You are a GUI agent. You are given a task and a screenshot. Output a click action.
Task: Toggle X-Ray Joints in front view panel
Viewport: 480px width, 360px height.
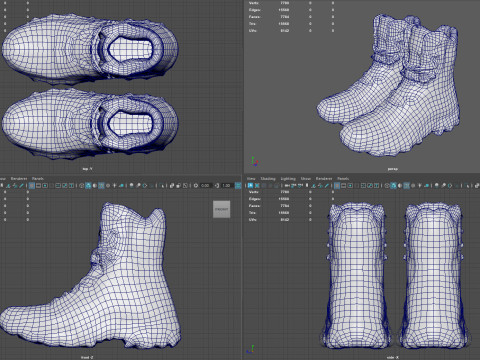185,185
